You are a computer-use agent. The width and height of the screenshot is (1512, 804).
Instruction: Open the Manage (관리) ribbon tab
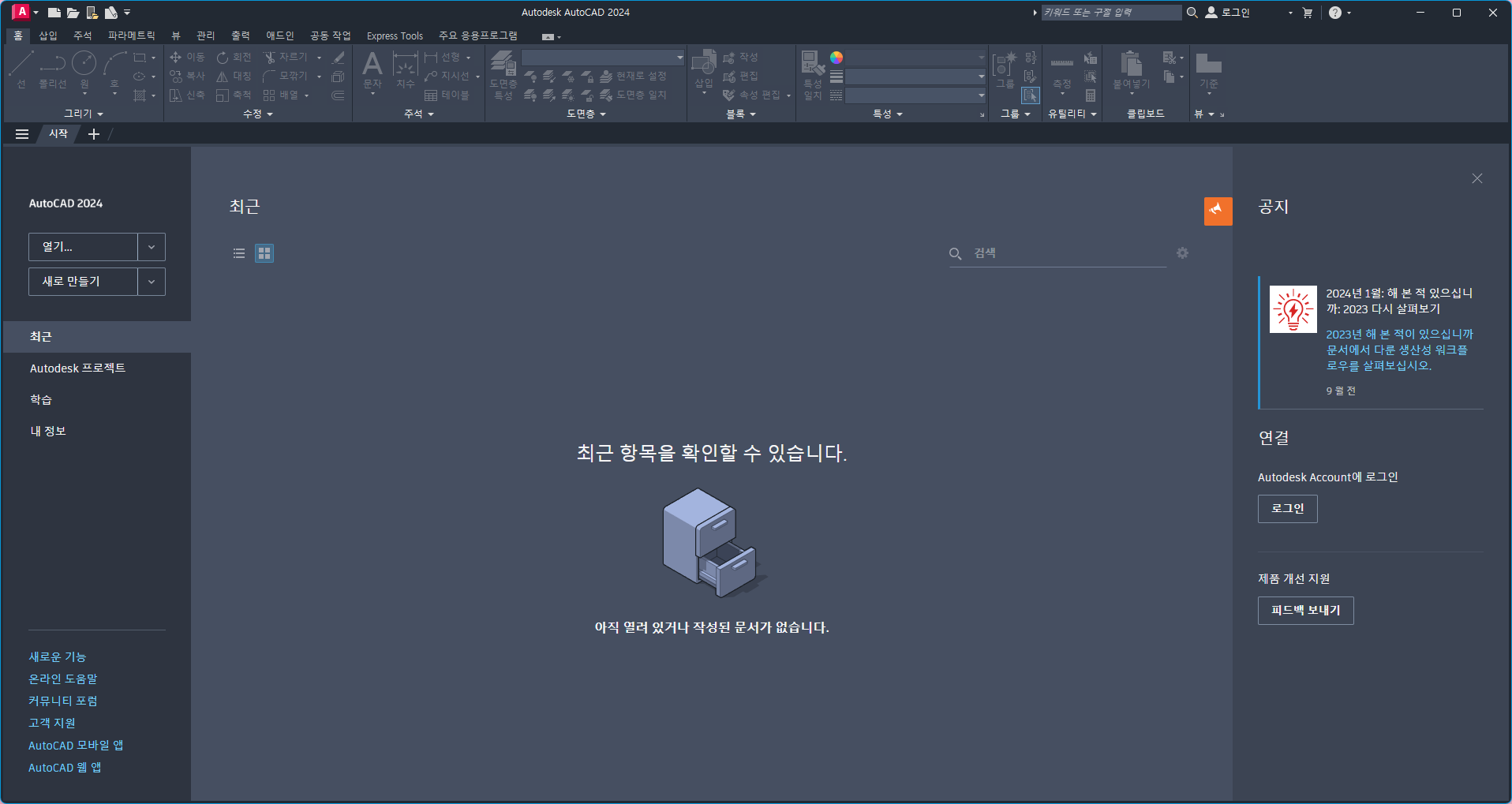pos(206,36)
